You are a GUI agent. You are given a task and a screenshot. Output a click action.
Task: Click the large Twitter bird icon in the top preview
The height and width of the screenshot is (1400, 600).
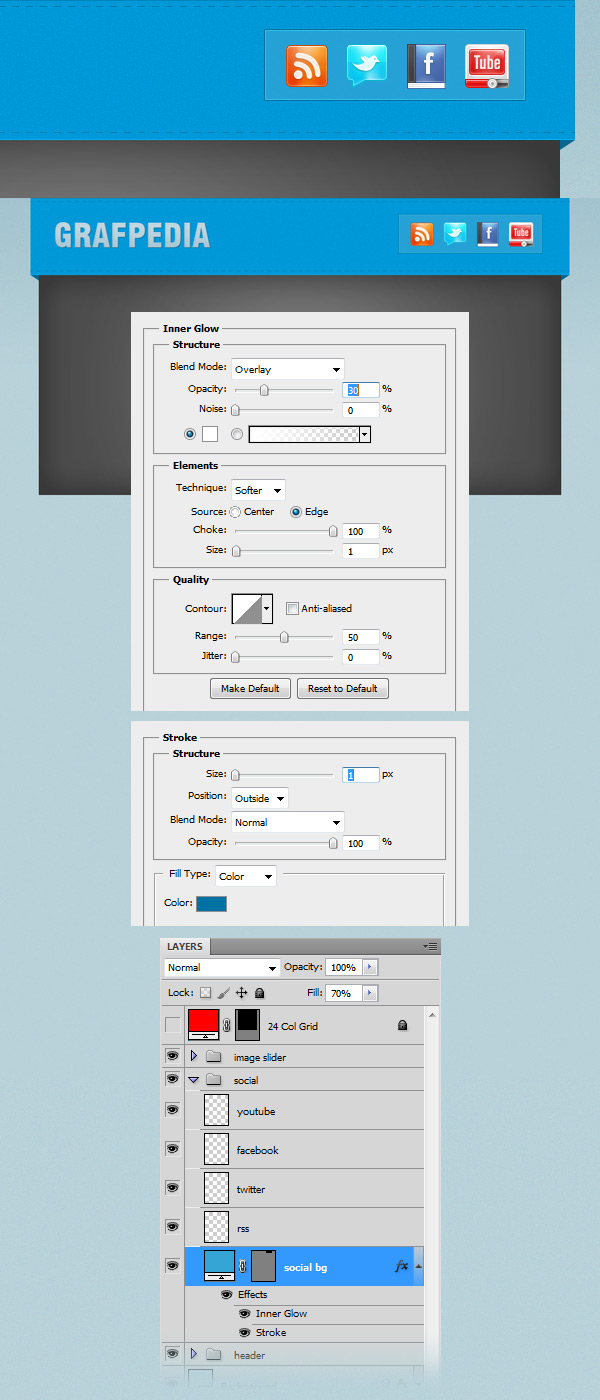click(366, 66)
